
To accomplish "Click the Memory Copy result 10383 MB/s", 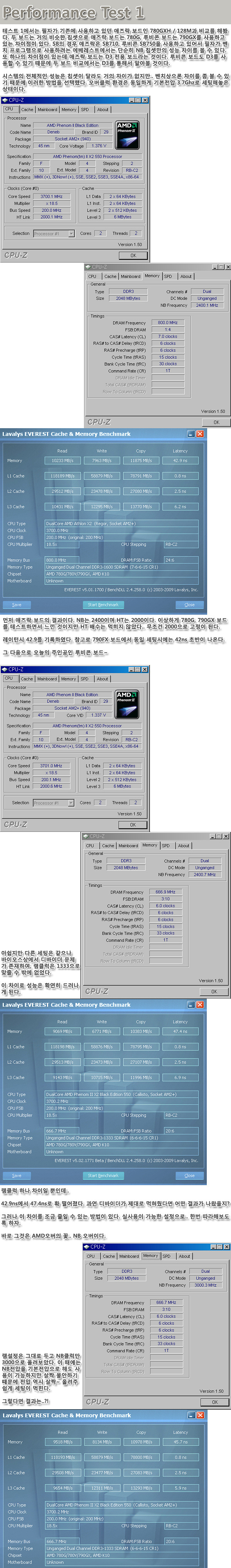I will tap(141, 1031).
